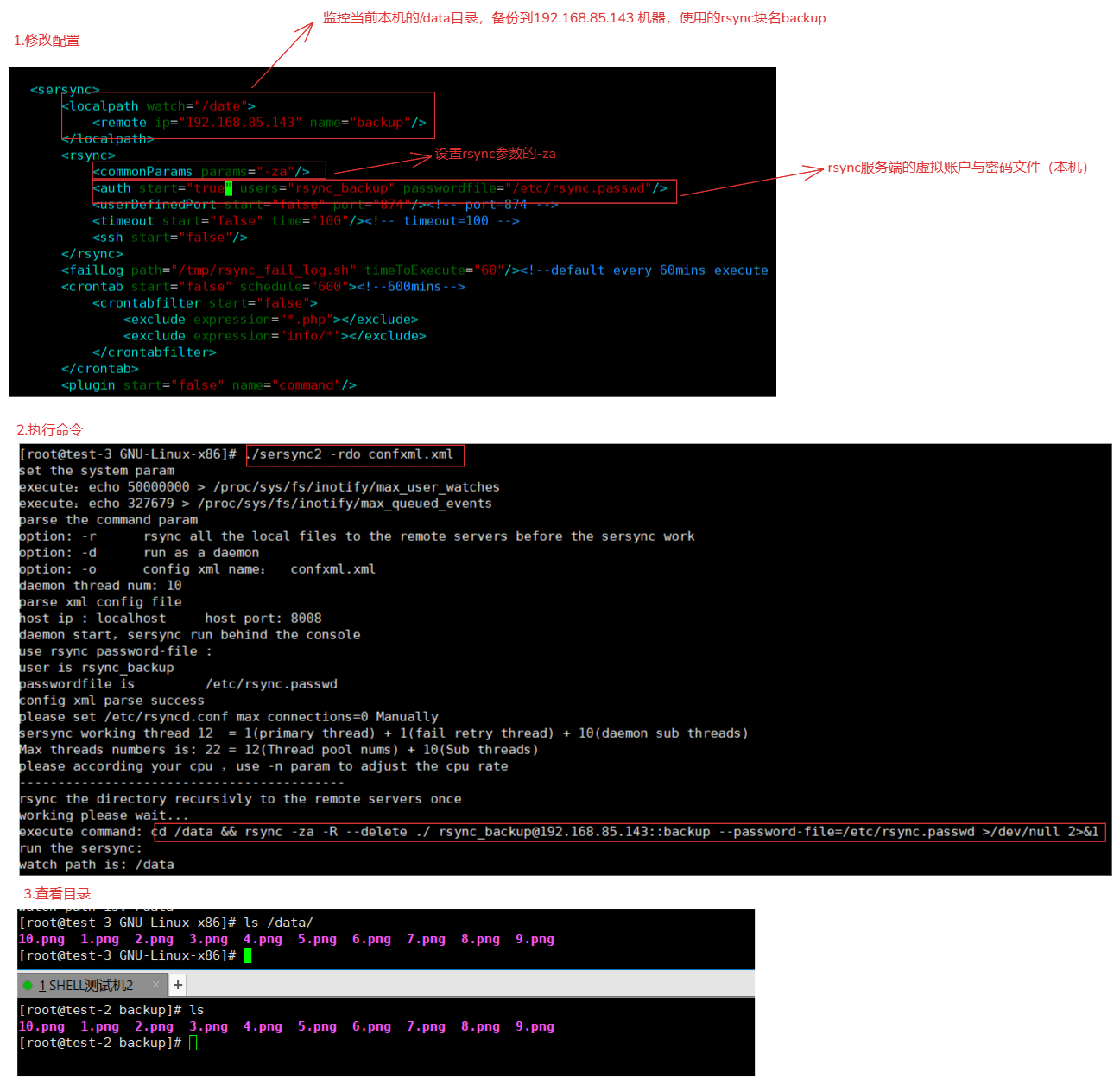Click 5.png in the test-3 /data listing
The image size is (1120, 1085).
317,939
